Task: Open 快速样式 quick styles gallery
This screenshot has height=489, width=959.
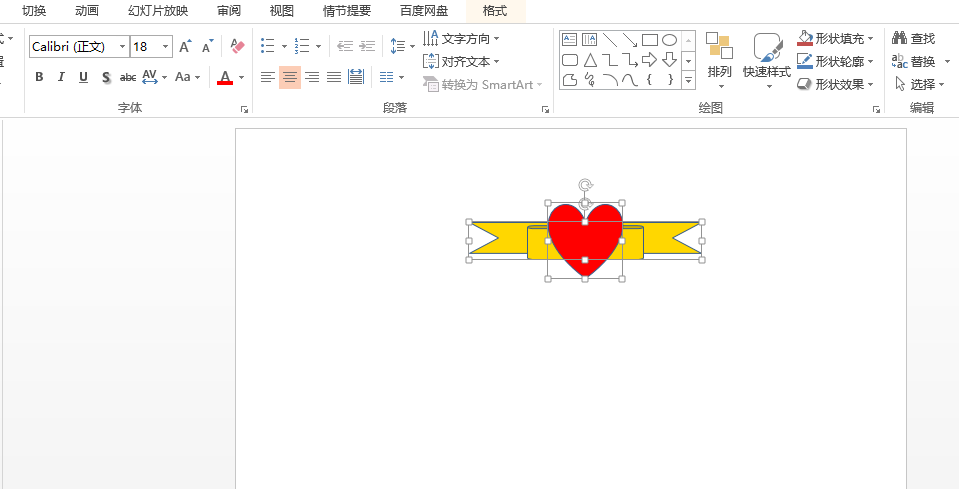Action: 767,61
